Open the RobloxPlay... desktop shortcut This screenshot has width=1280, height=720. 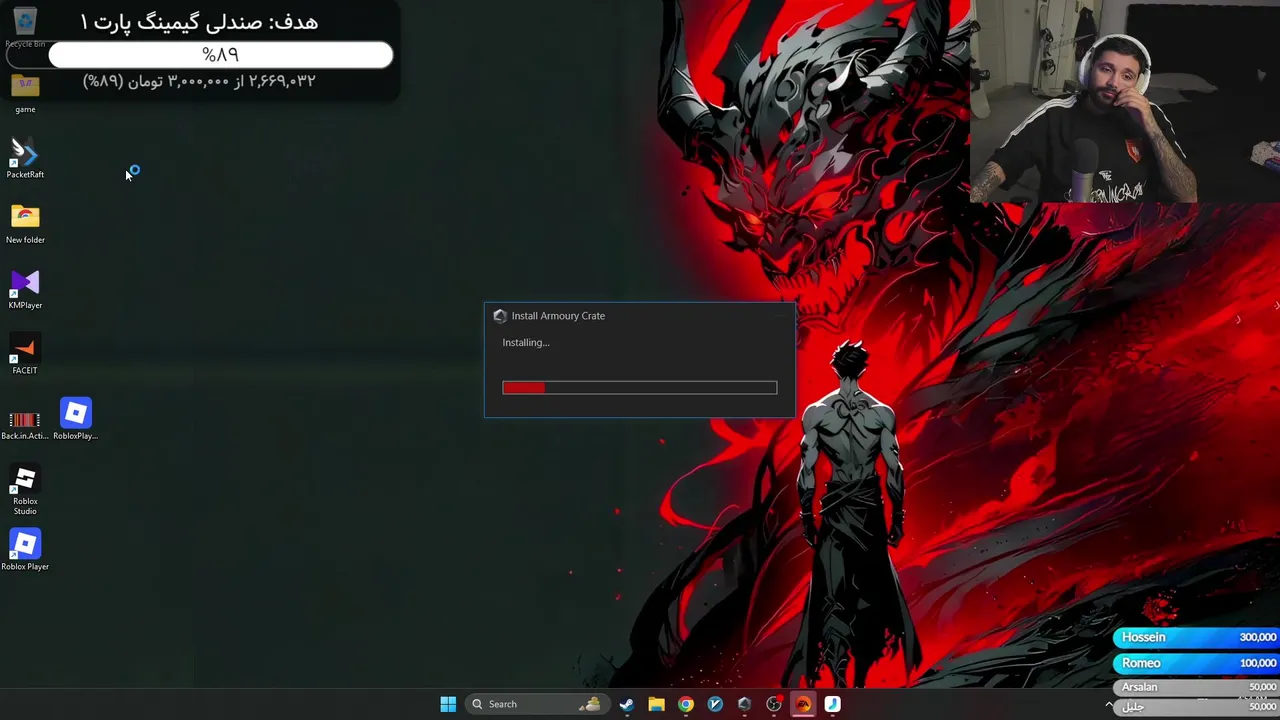tap(75, 420)
